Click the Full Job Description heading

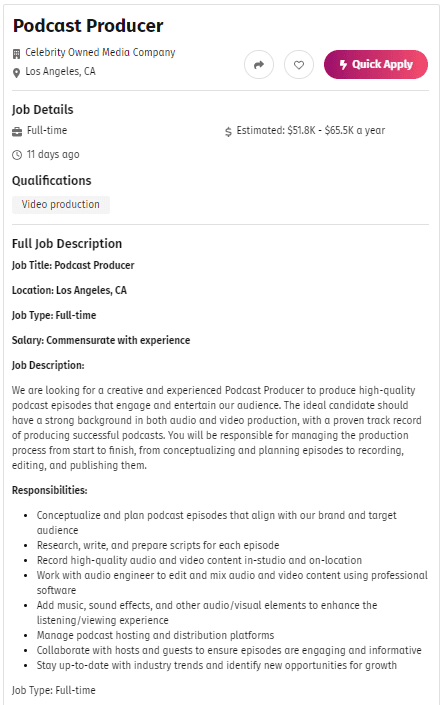pos(67,244)
